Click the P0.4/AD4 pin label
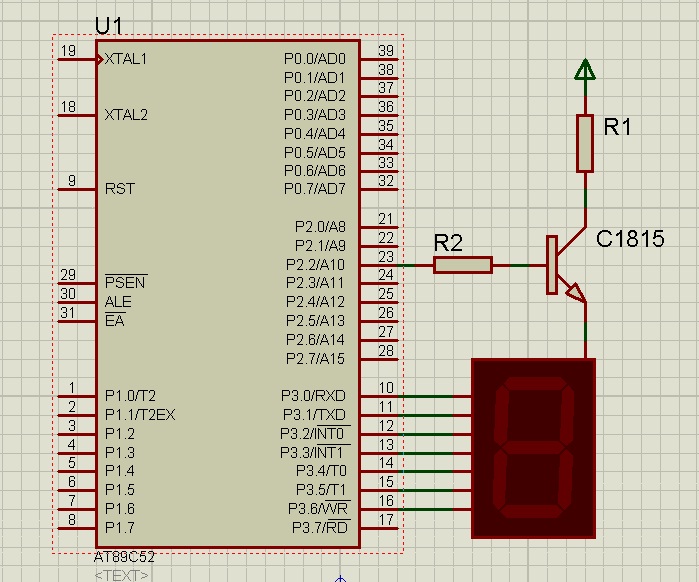The height and width of the screenshot is (582, 699). 315,134
